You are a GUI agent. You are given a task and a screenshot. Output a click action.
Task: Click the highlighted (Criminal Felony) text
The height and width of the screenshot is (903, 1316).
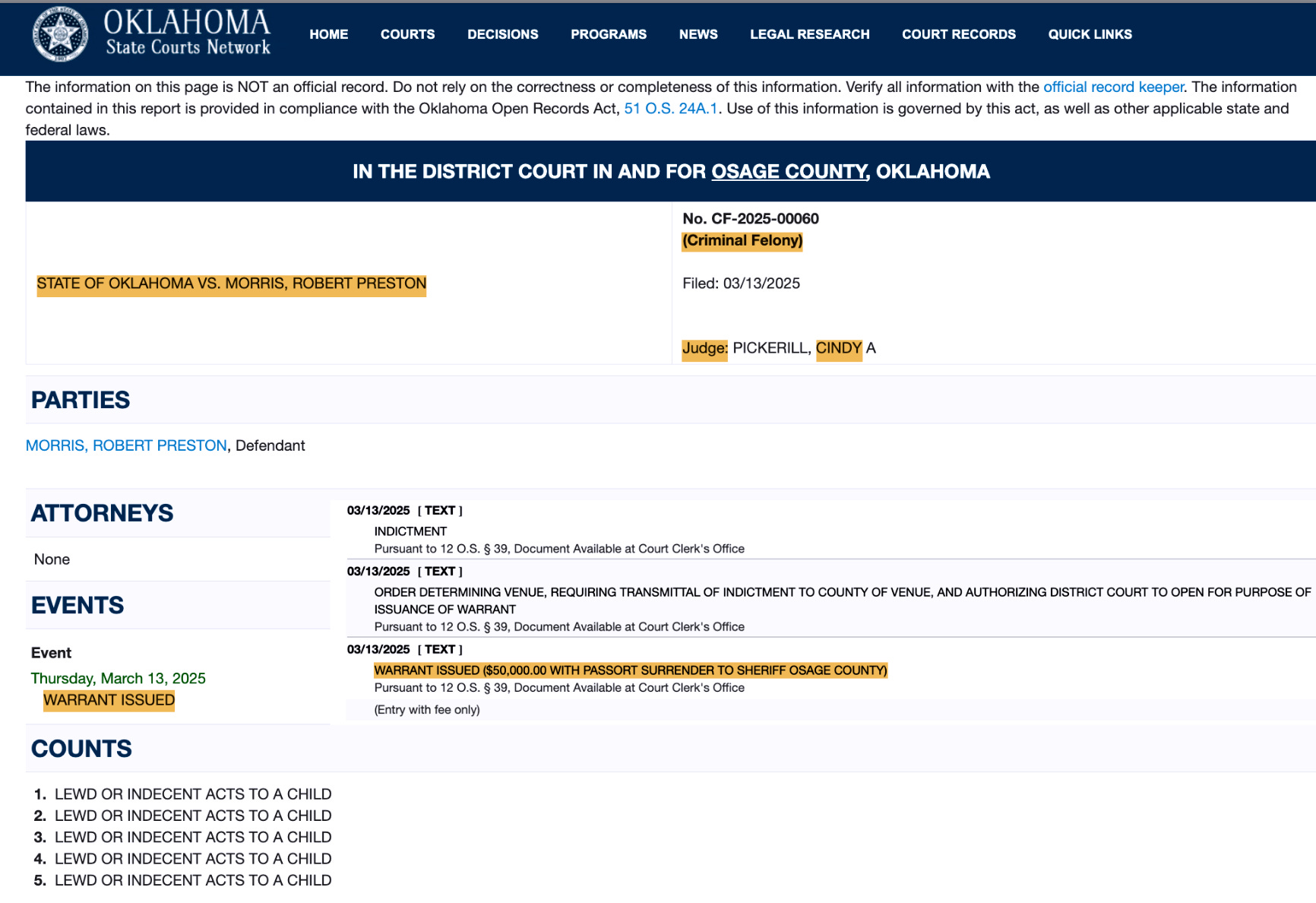742,241
